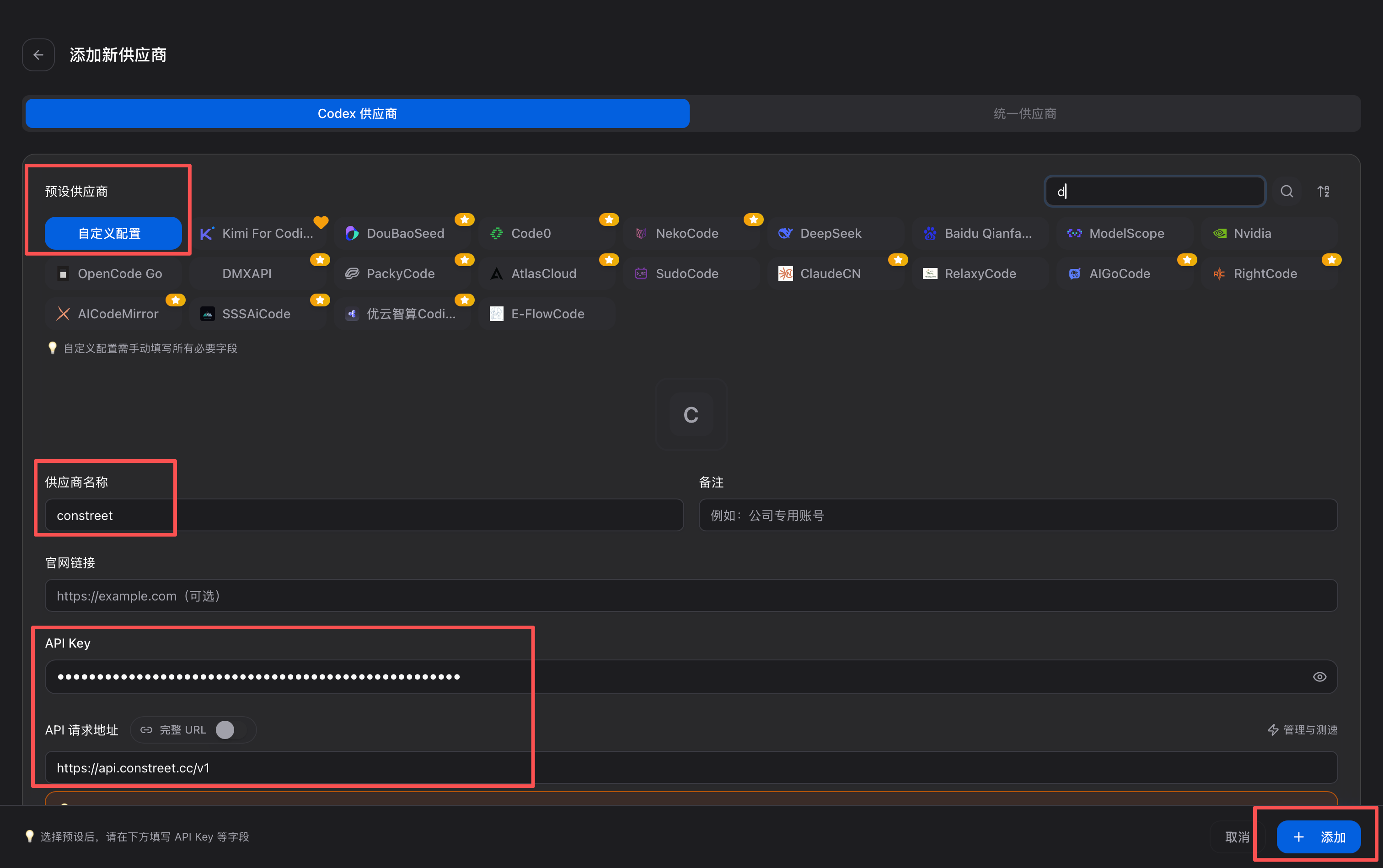Viewport: 1383px width, 868px height.
Task: Select the AtlasCloud preset
Action: pyautogui.click(x=547, y=273)
